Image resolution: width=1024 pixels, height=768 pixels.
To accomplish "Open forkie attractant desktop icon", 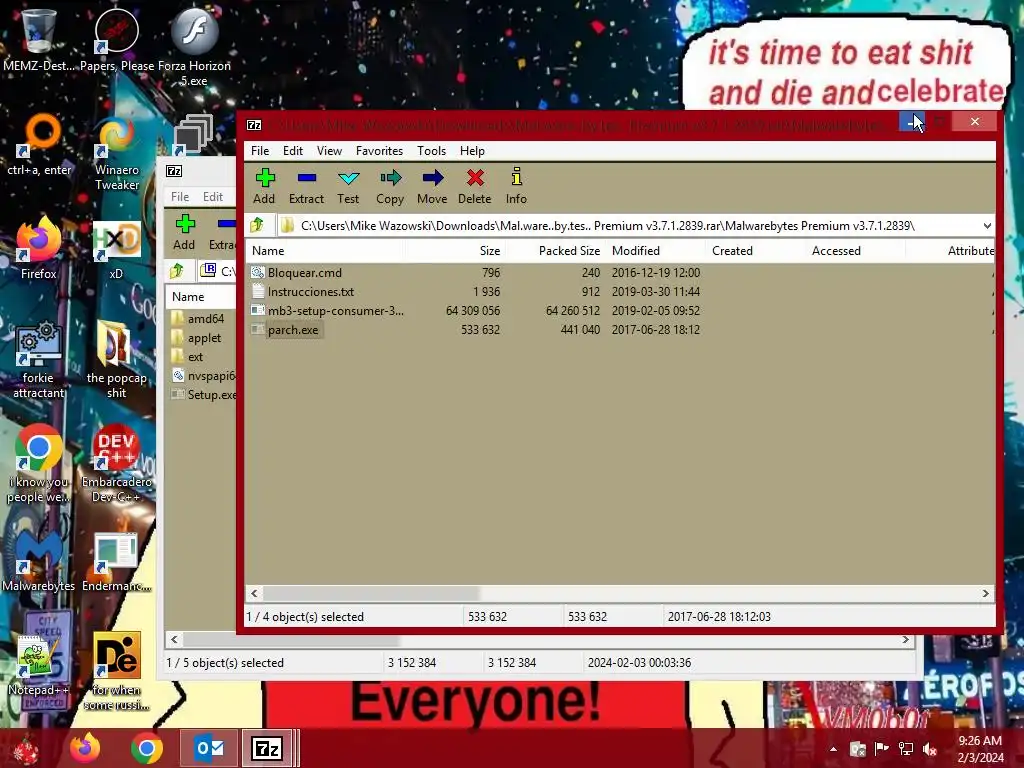I will 39,359.
